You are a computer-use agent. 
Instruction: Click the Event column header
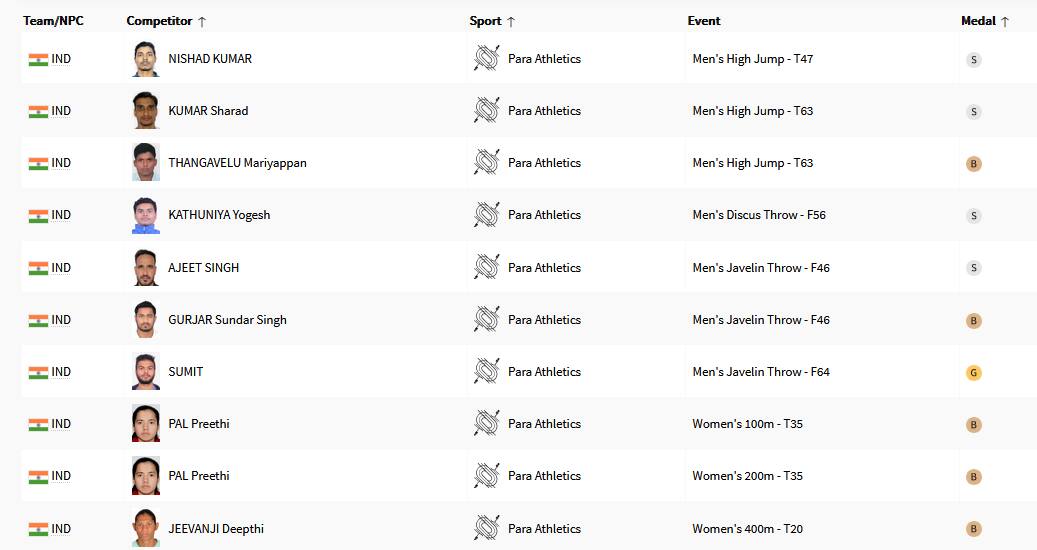[704, 21]
